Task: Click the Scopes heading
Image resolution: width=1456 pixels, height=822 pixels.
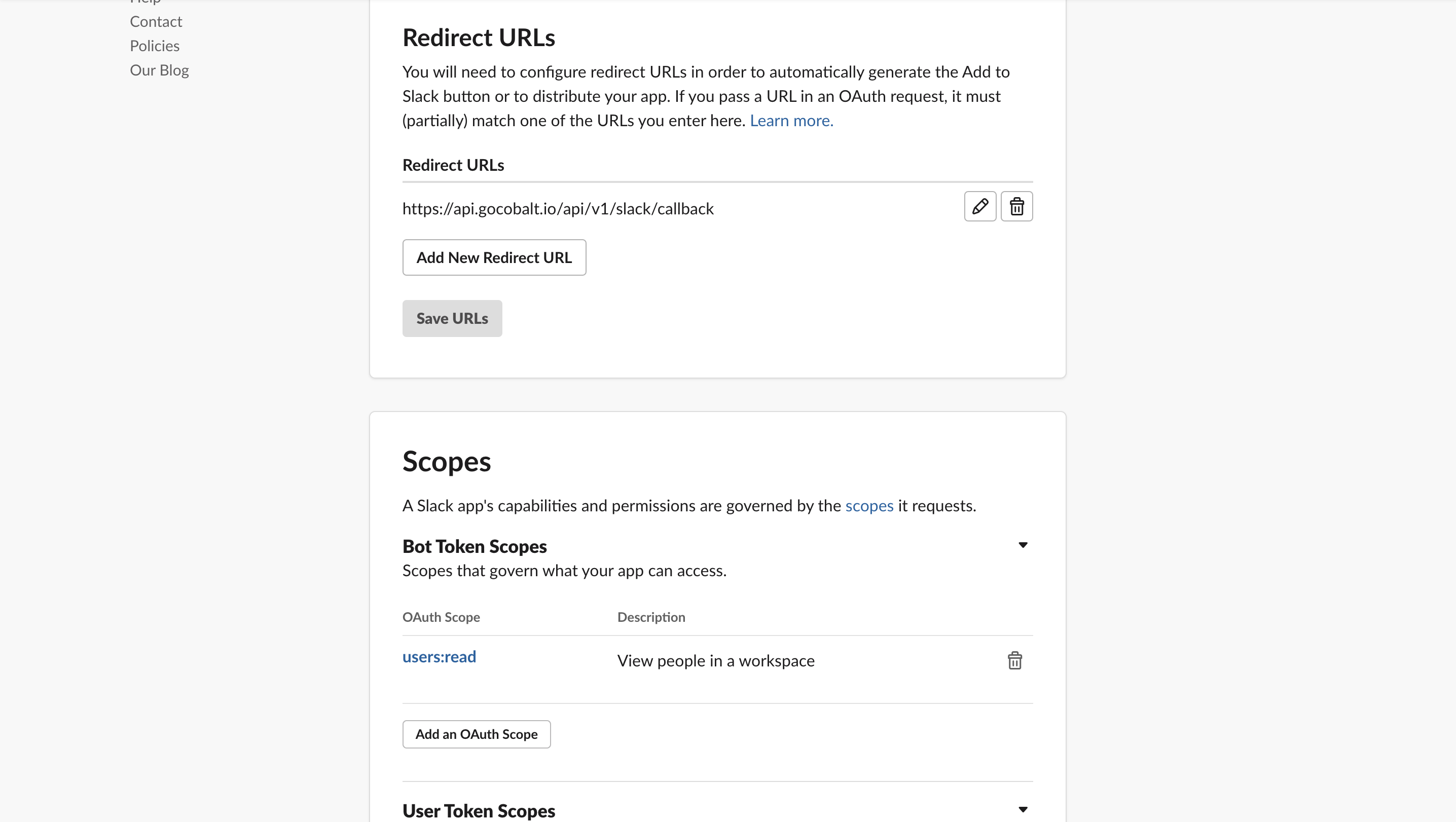Action: pyautogui.click(x=446, y=461)
